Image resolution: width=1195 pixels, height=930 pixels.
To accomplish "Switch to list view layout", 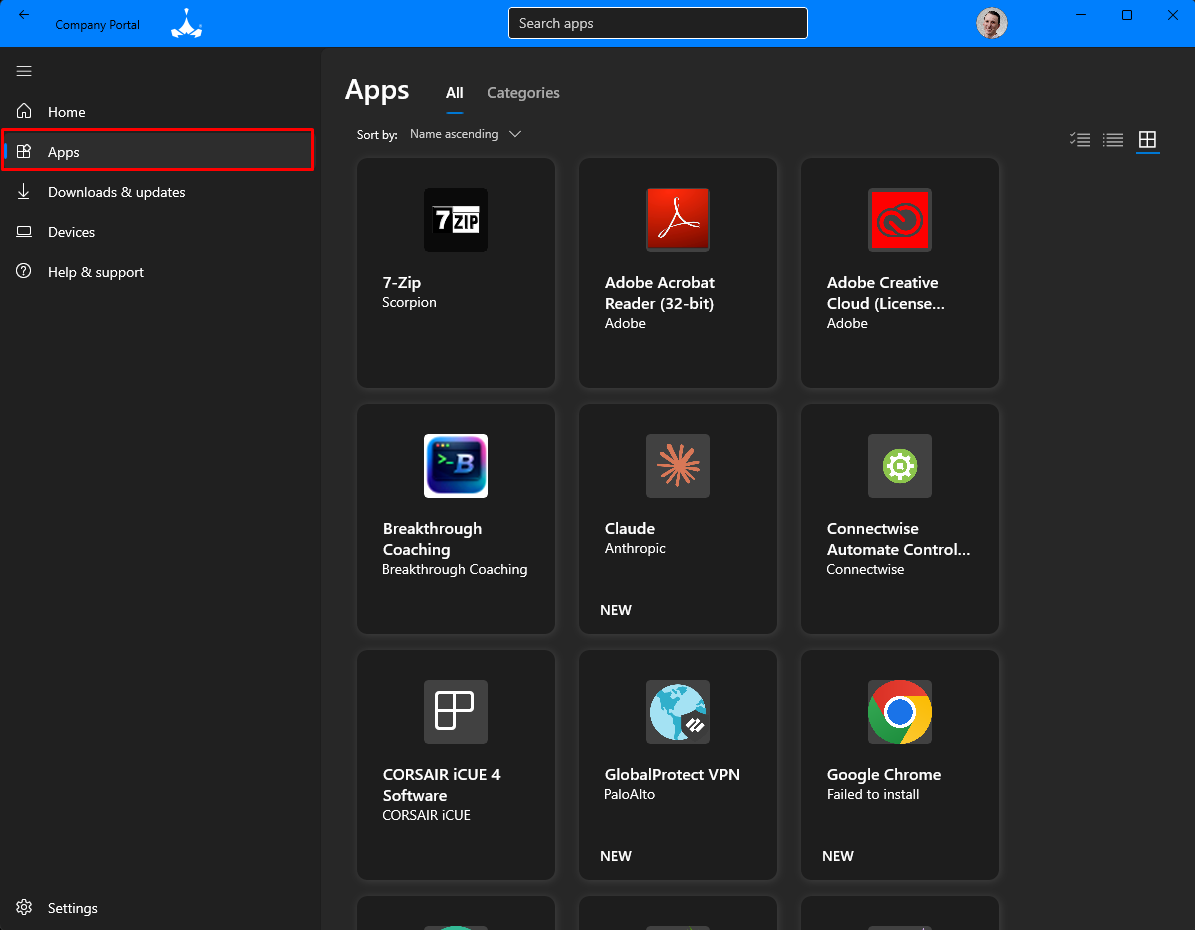I will [1113, 140].
